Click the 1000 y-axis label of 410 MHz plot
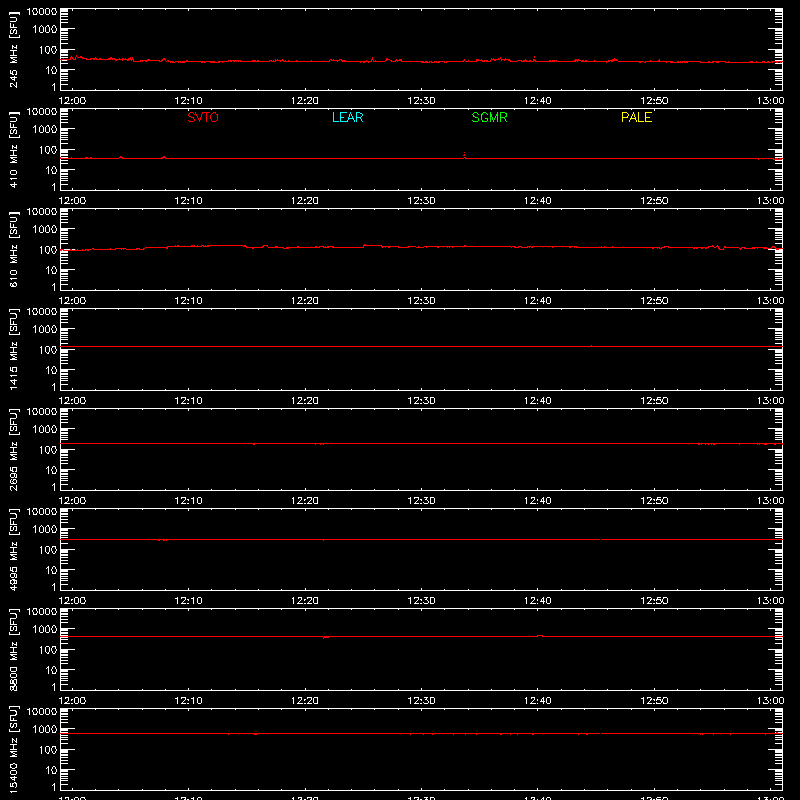This screenshot has height=800, width=800. 45,130
